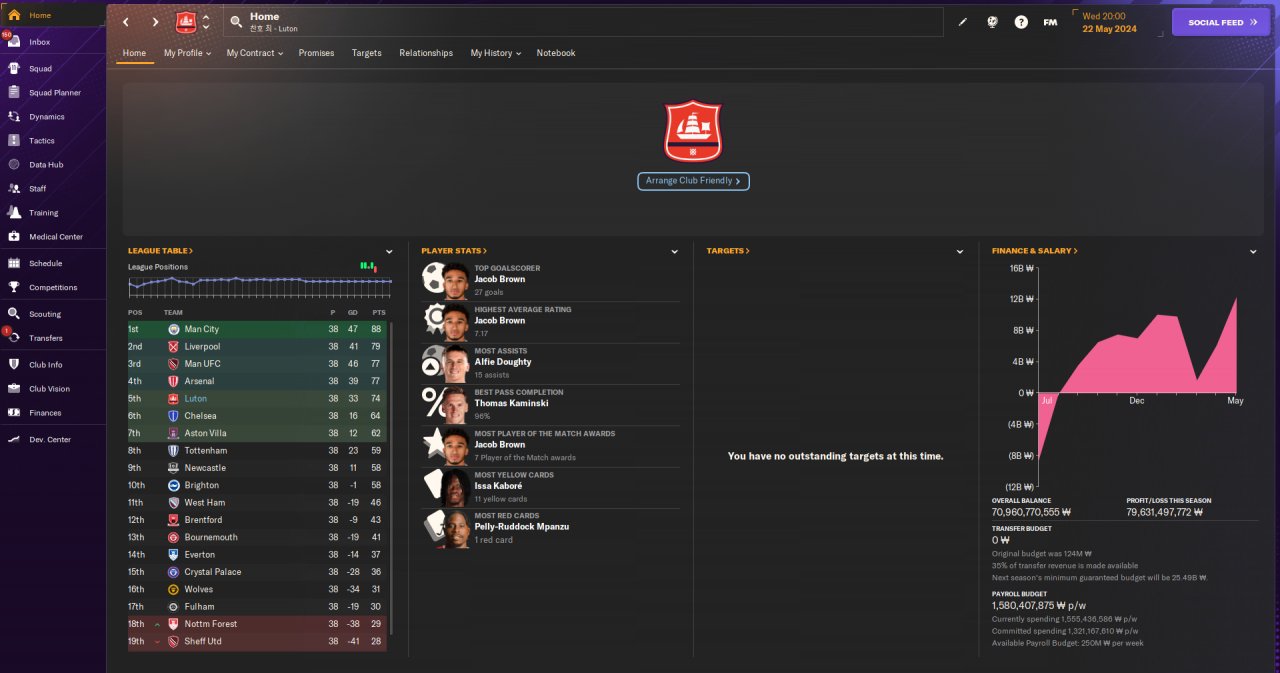Viewport: 1280px width, 673px height.
Task: Click the club switcher up-down arrows
Action: 206,22
